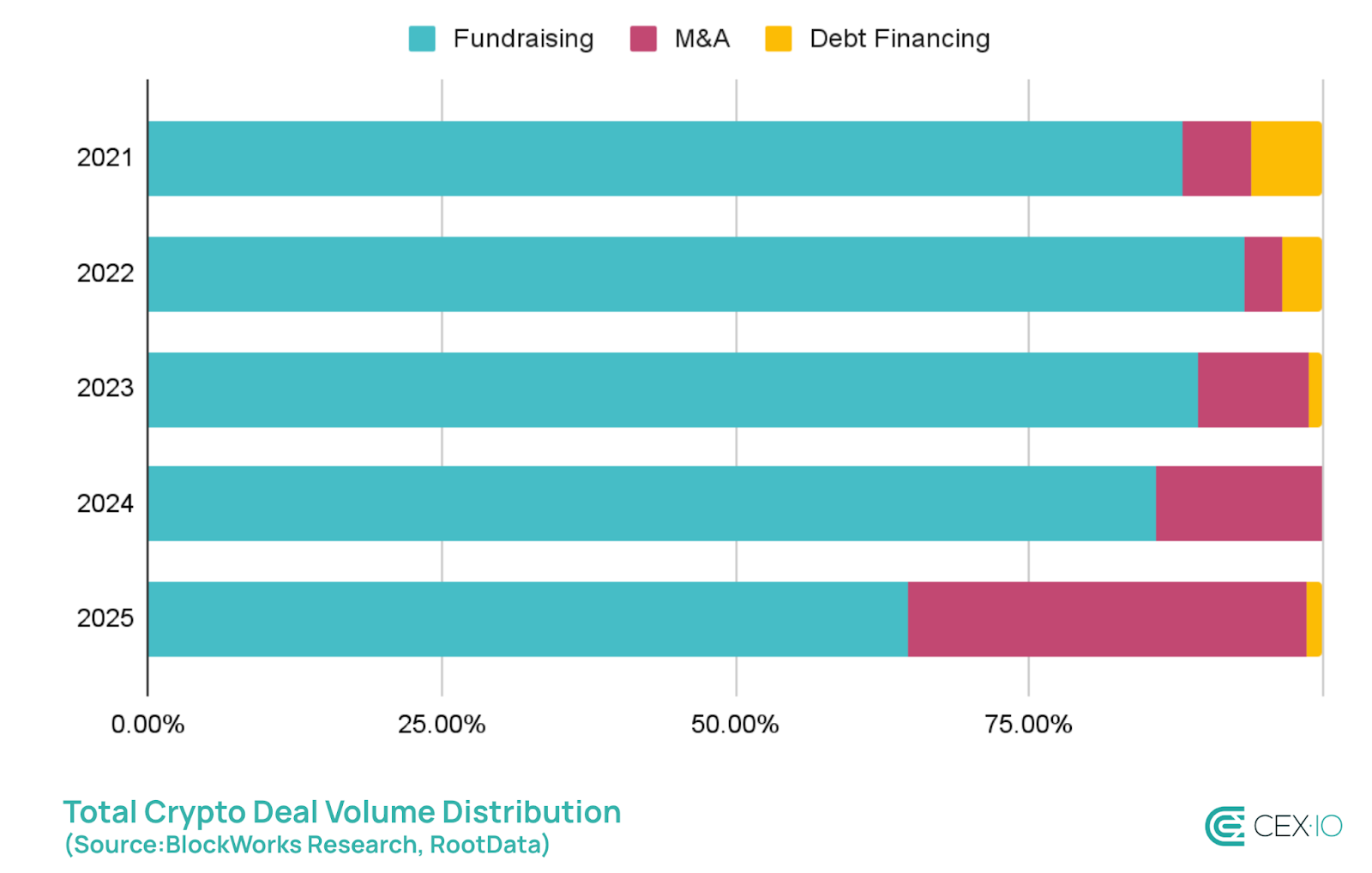Click the 2025 Debt Financing yellow sliver
Image resolution: width=1372 pixels, height=873 pixels.
tap(1314, 619)
